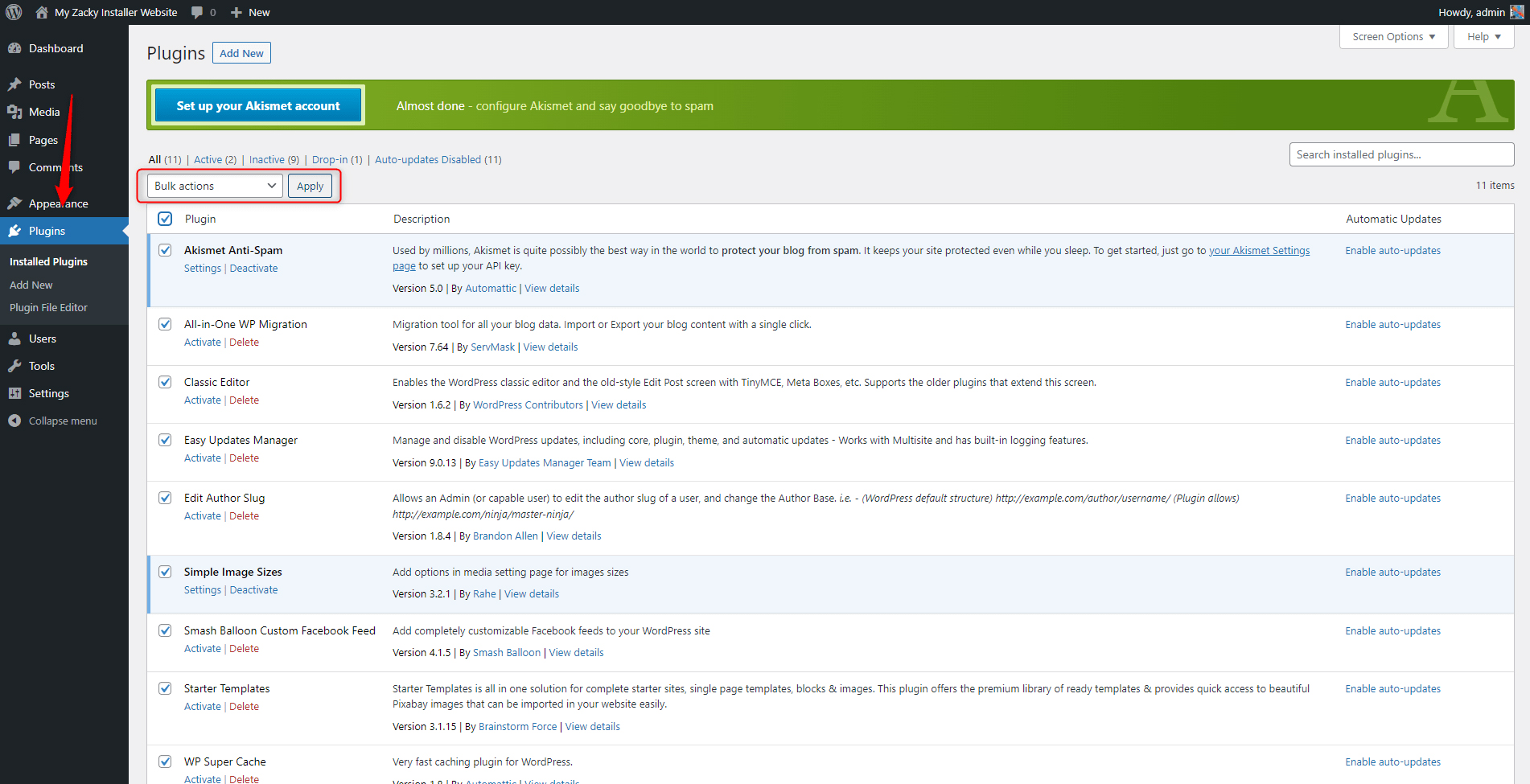
Task: Click the Tools wrench icon
Action: (14, 366)
